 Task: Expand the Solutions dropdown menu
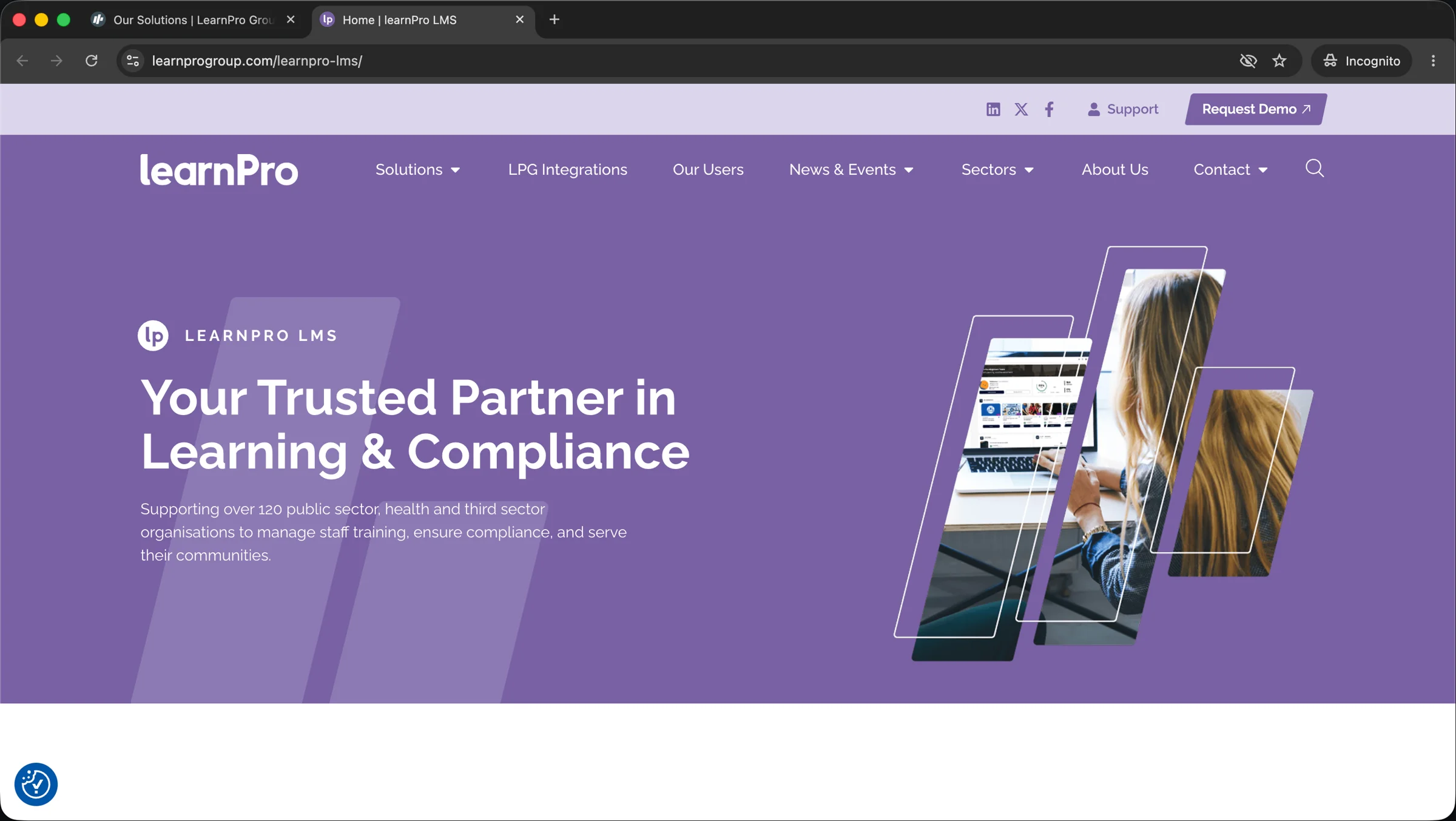pos(417,169)
